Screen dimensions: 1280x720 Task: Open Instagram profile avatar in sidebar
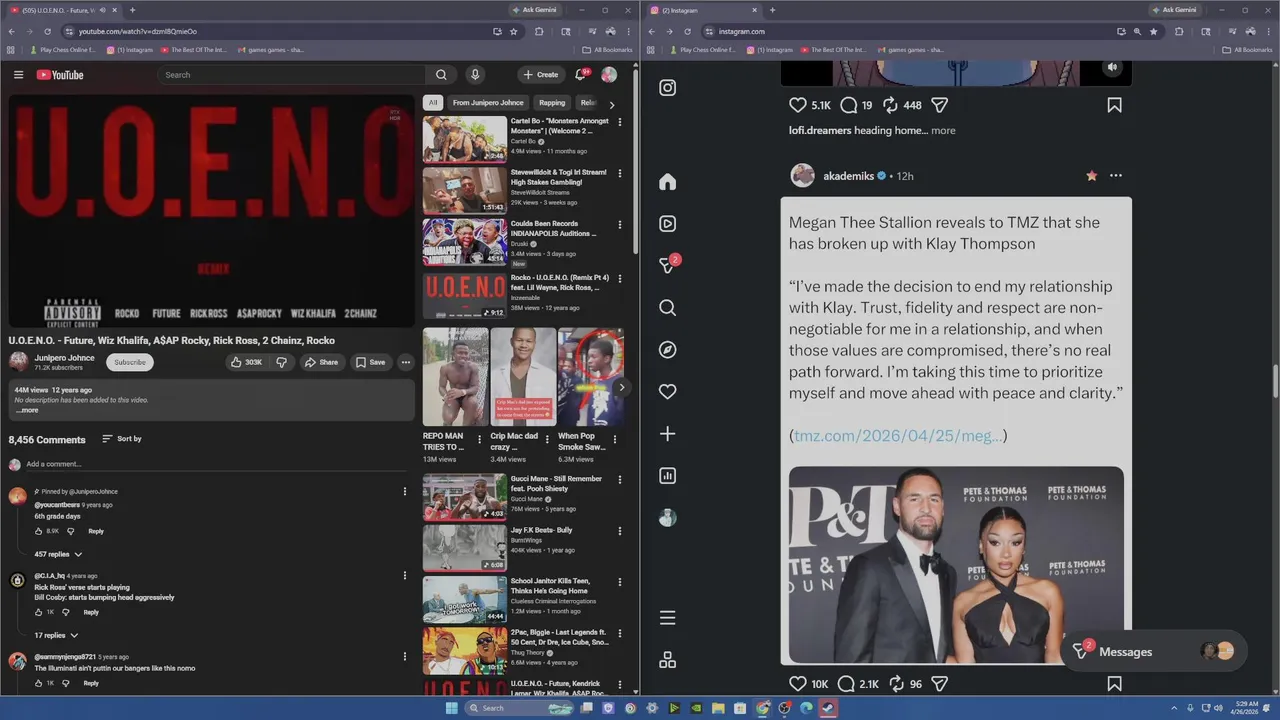[668, 518]
